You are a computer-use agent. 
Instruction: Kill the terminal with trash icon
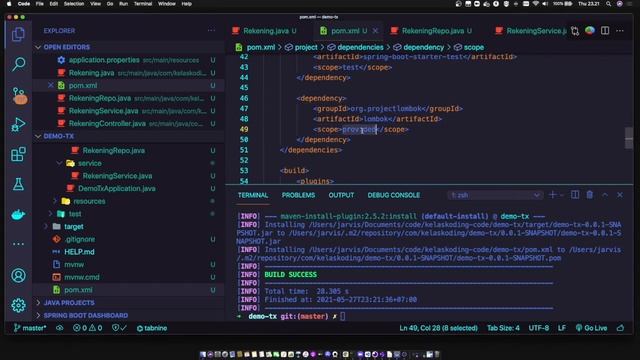tap(590, 195)
